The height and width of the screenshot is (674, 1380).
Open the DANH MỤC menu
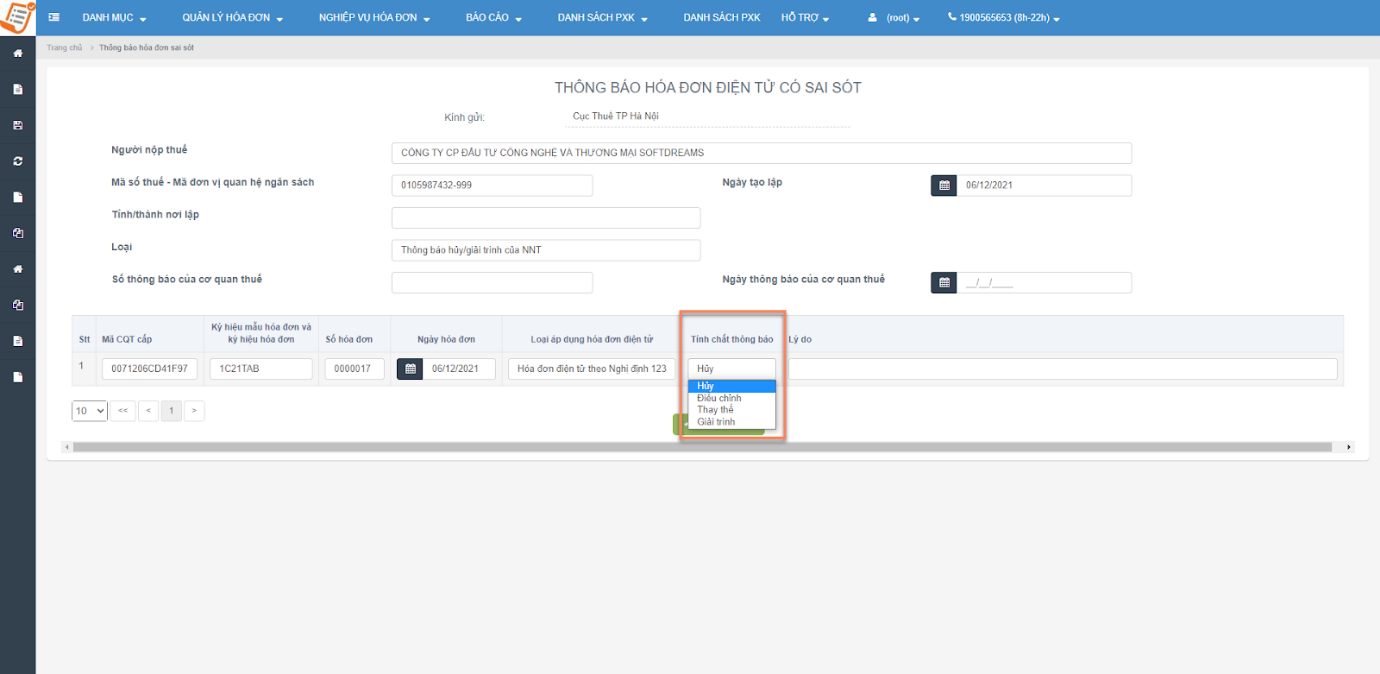[114, 18]
